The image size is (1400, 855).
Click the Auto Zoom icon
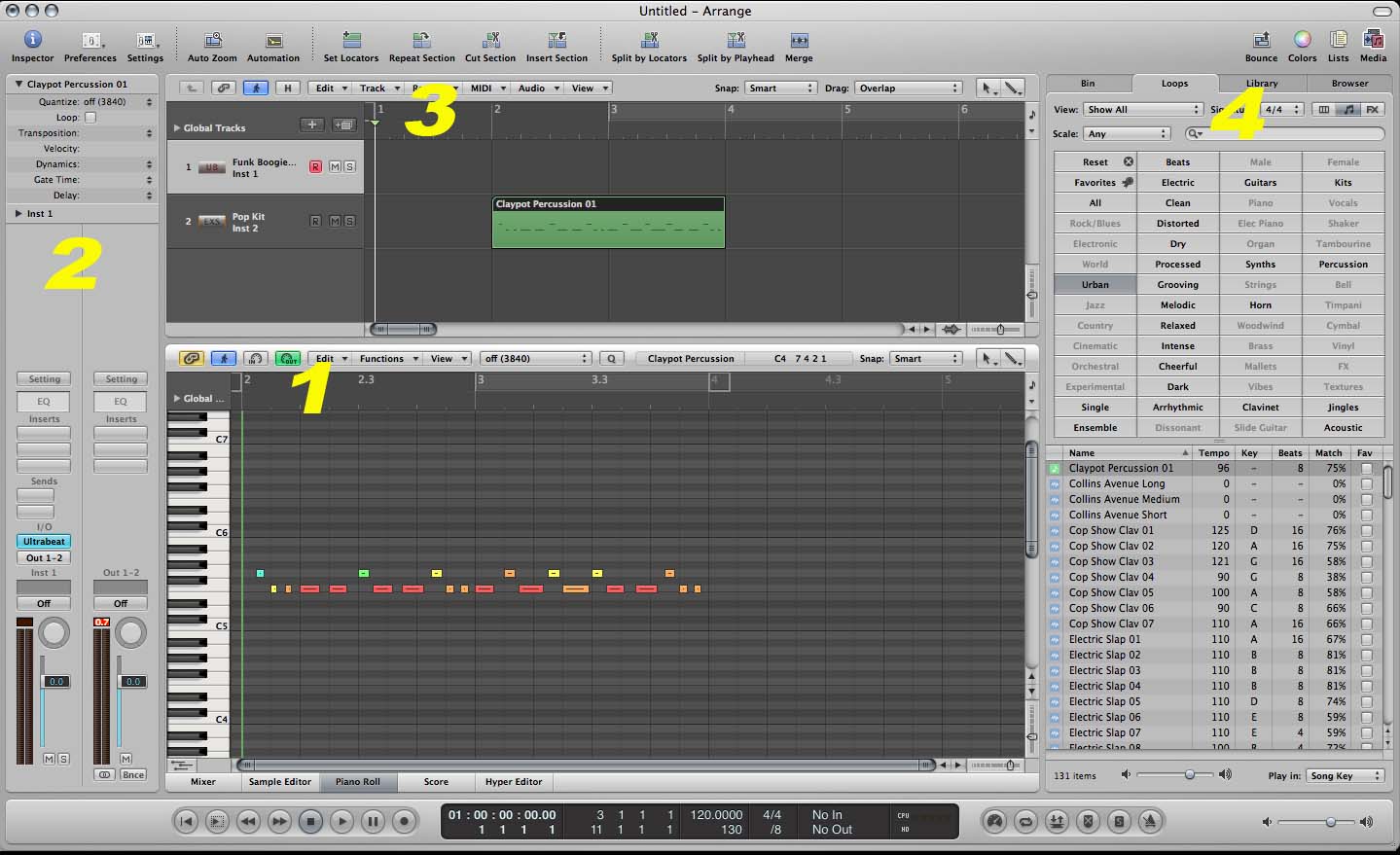(x=212, y=40)
